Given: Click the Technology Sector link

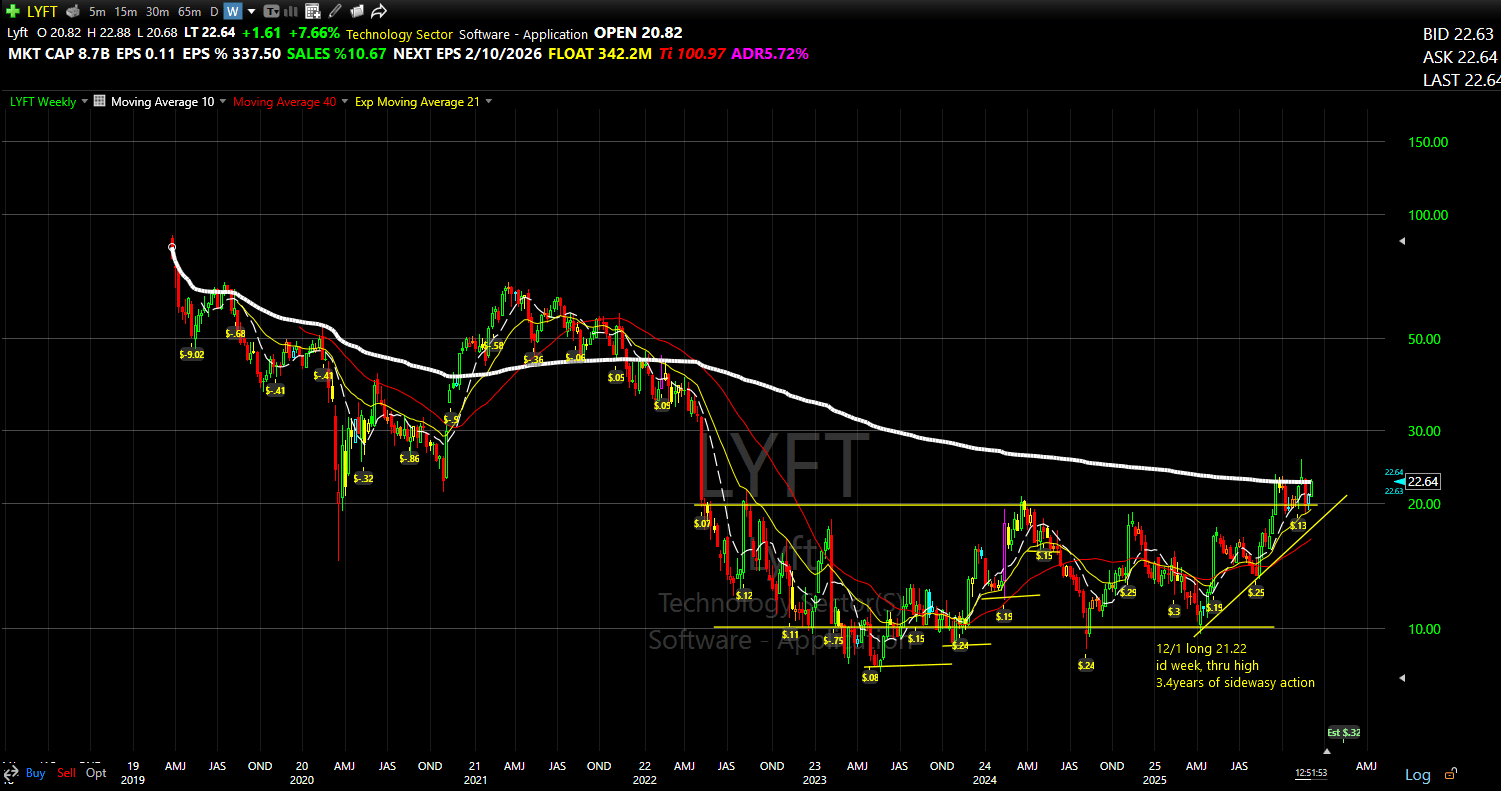Looking at the screenshot, I should [x=400, y=34].
